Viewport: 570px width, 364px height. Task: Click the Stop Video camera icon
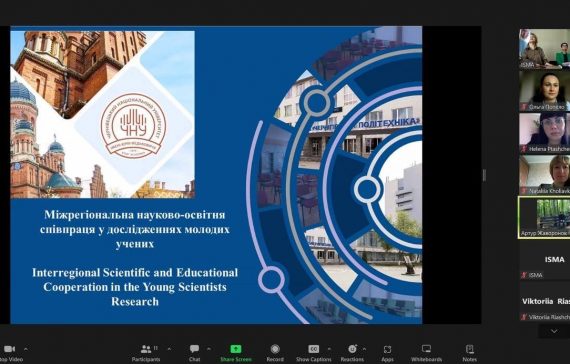[9, 349]
